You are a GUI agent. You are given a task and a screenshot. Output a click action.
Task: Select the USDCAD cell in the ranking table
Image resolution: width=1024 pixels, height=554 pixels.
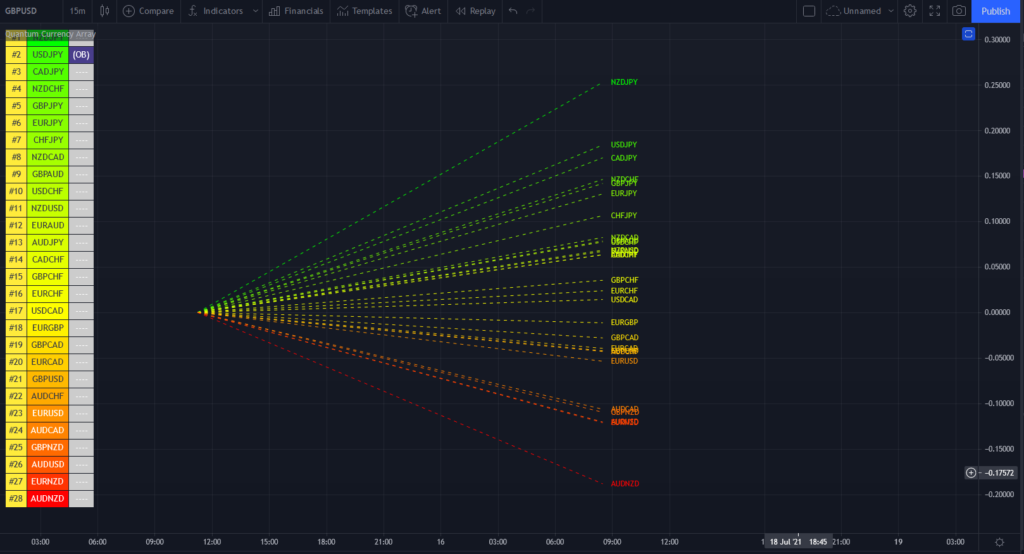coord(48,310)
